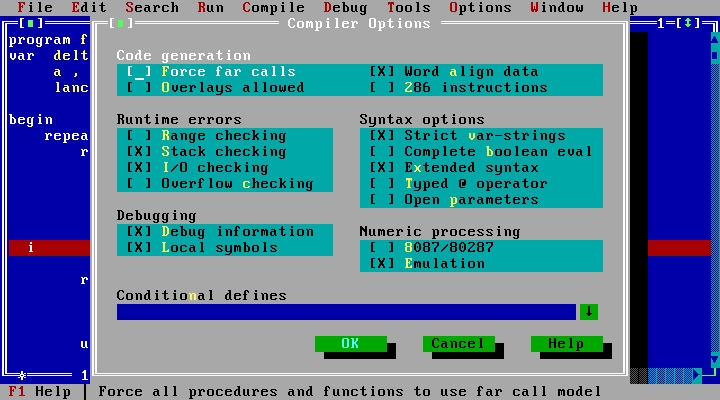Turn on 286 instructions checkbox
Image resolution: width=720 pixels, height=400 pixels.
pyautogui.click(x=382, y=88)
